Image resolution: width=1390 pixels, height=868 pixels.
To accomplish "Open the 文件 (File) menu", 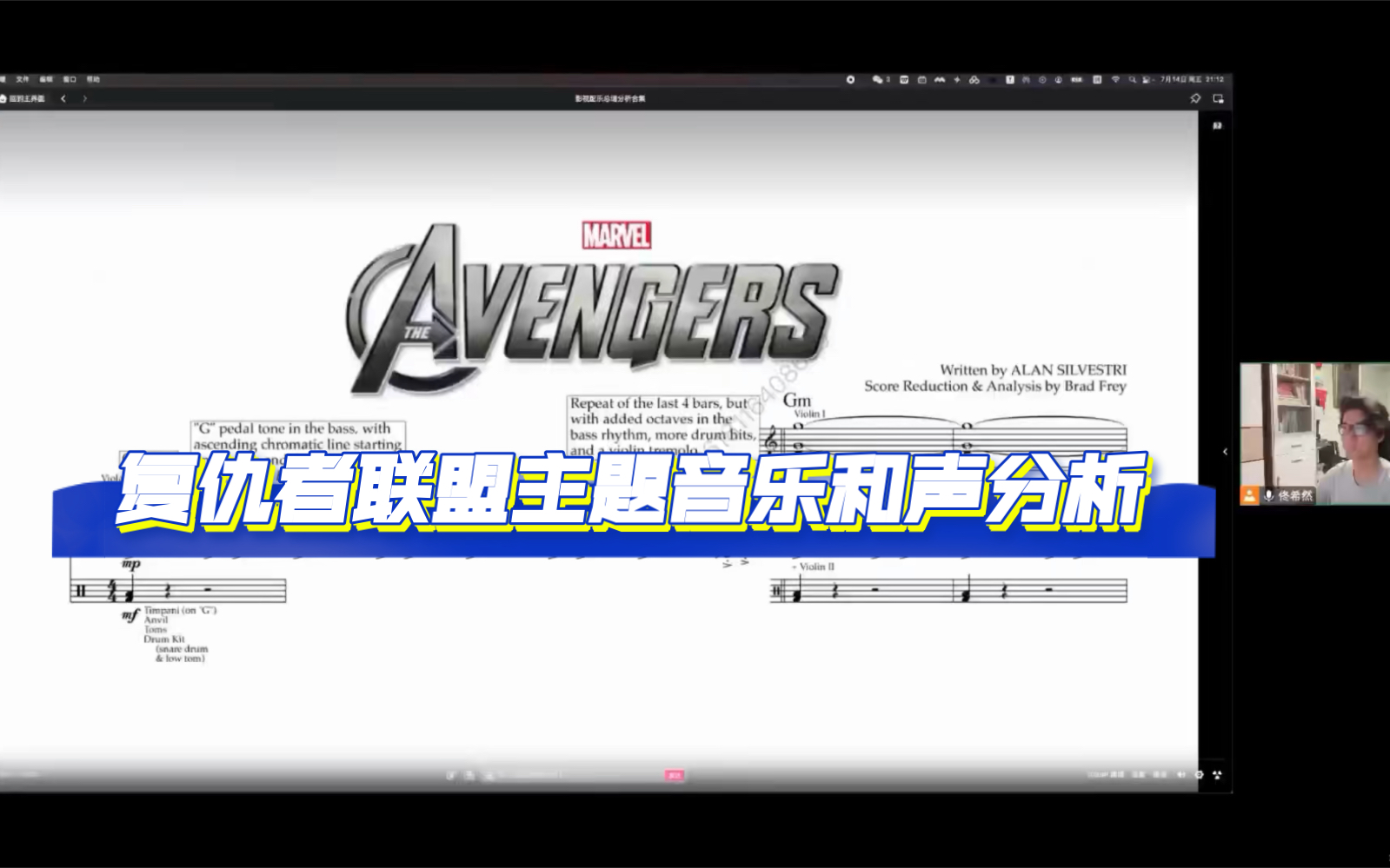I will tap(23, 79).
